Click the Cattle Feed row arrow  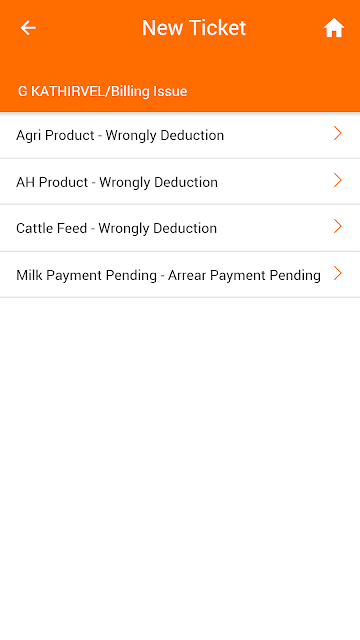point(337,226)
